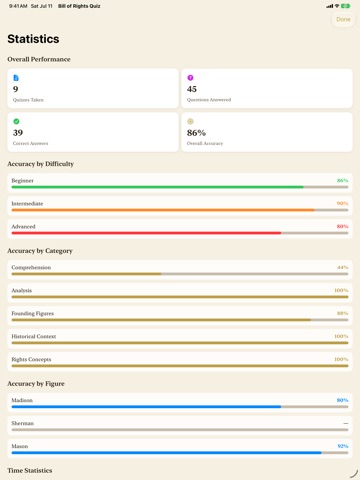Click the Rights Concepts category row

point(180,362)
